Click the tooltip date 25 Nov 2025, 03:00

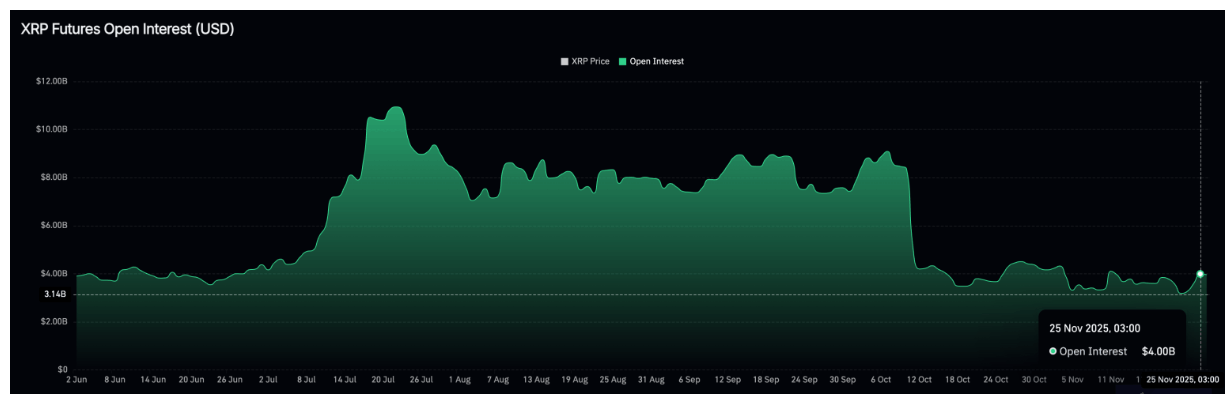1094,328
